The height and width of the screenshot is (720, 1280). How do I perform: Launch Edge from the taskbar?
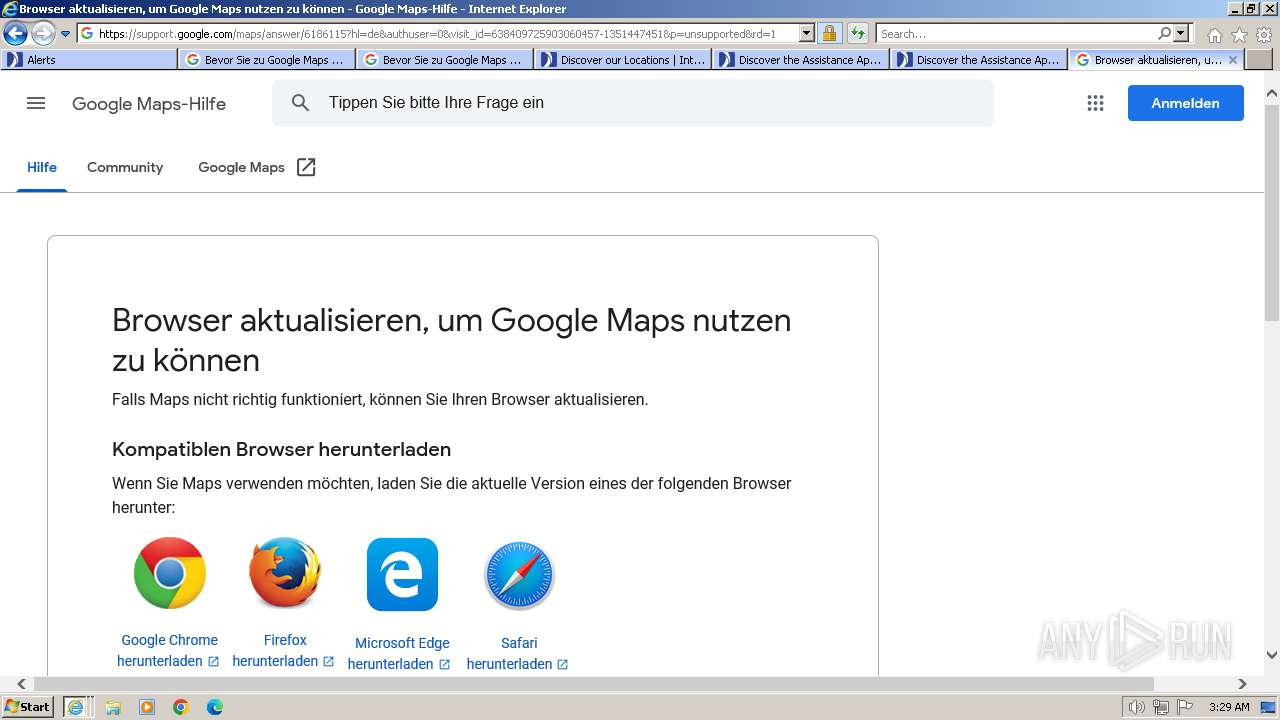tap(215, 707)
